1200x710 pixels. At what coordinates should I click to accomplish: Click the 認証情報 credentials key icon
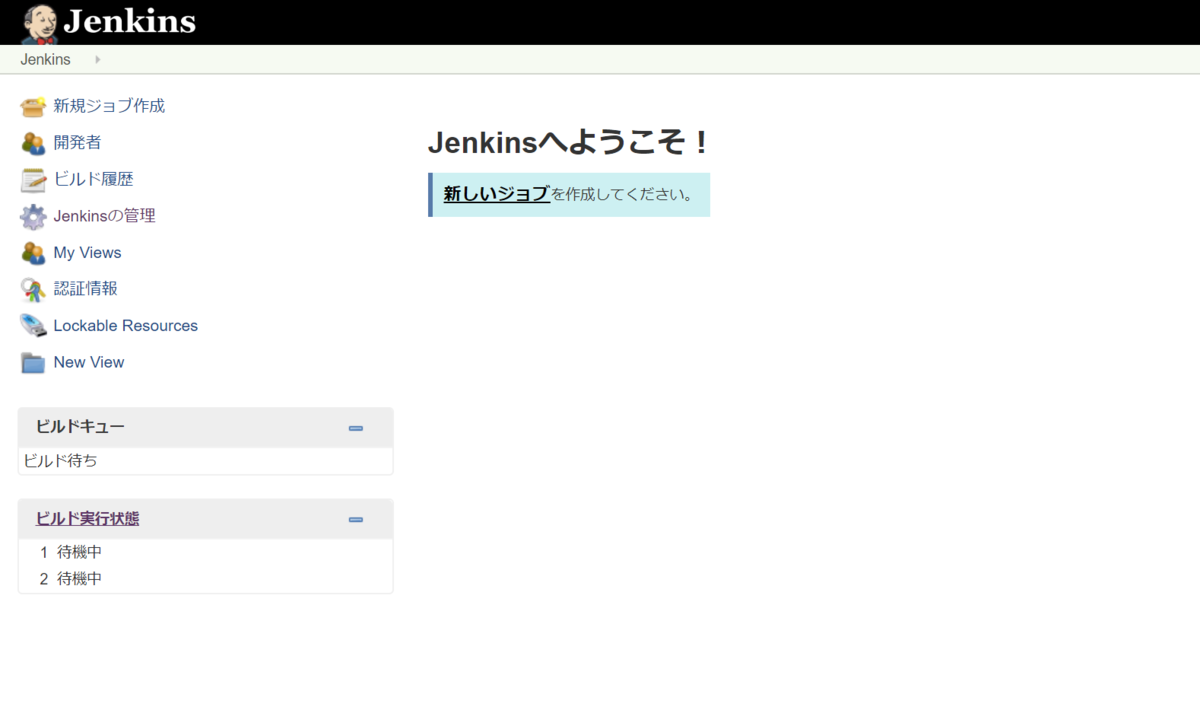coord(33,289)
